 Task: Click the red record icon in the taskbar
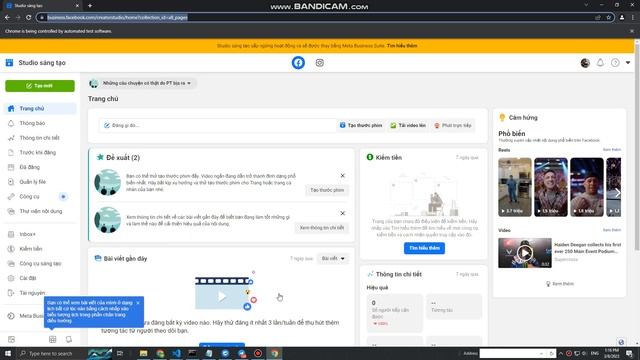click(x=258, y=353)
